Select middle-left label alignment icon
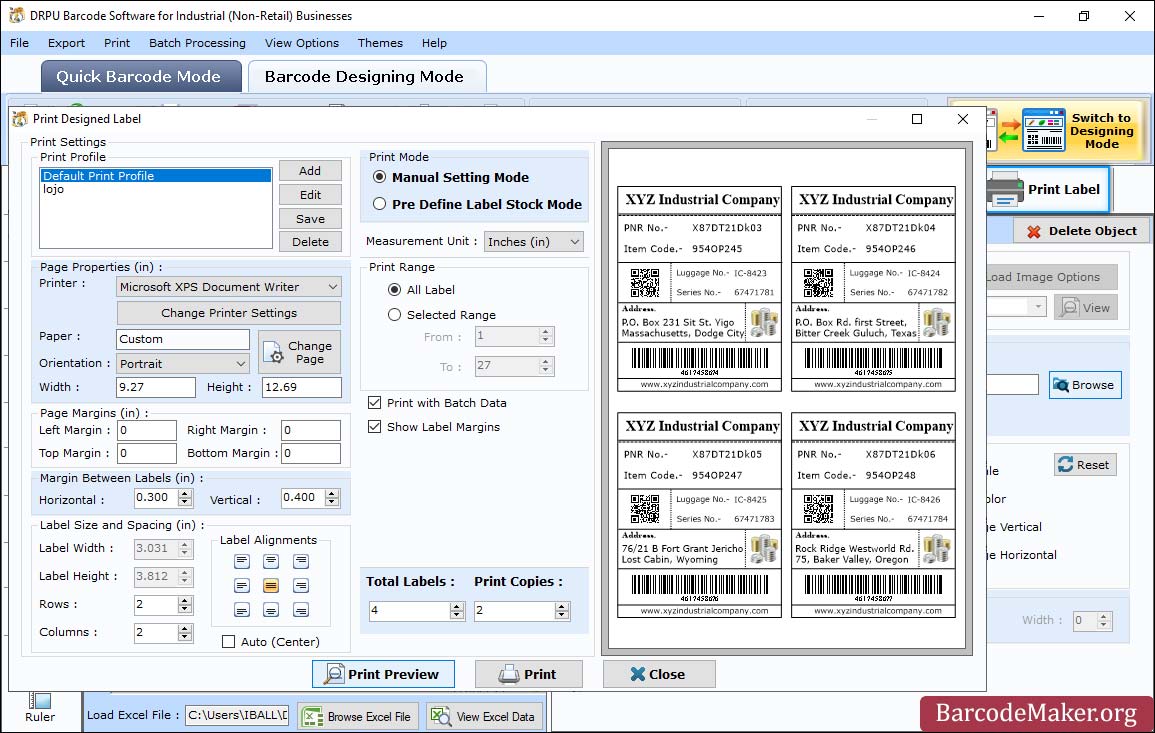 coord(242,586)
